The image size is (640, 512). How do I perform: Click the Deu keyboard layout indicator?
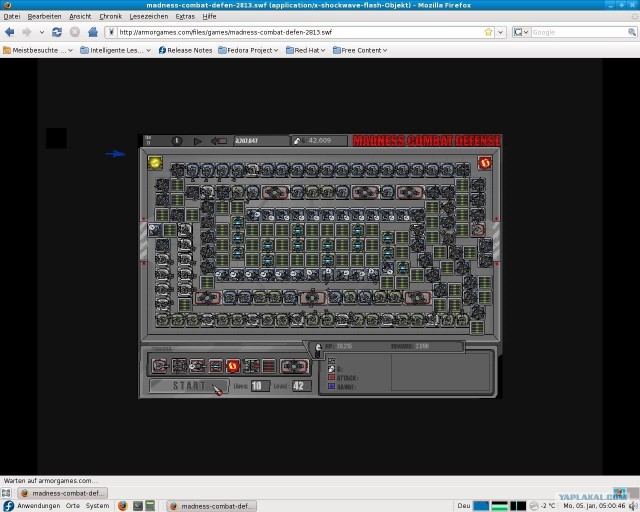(x=464, y=506)
